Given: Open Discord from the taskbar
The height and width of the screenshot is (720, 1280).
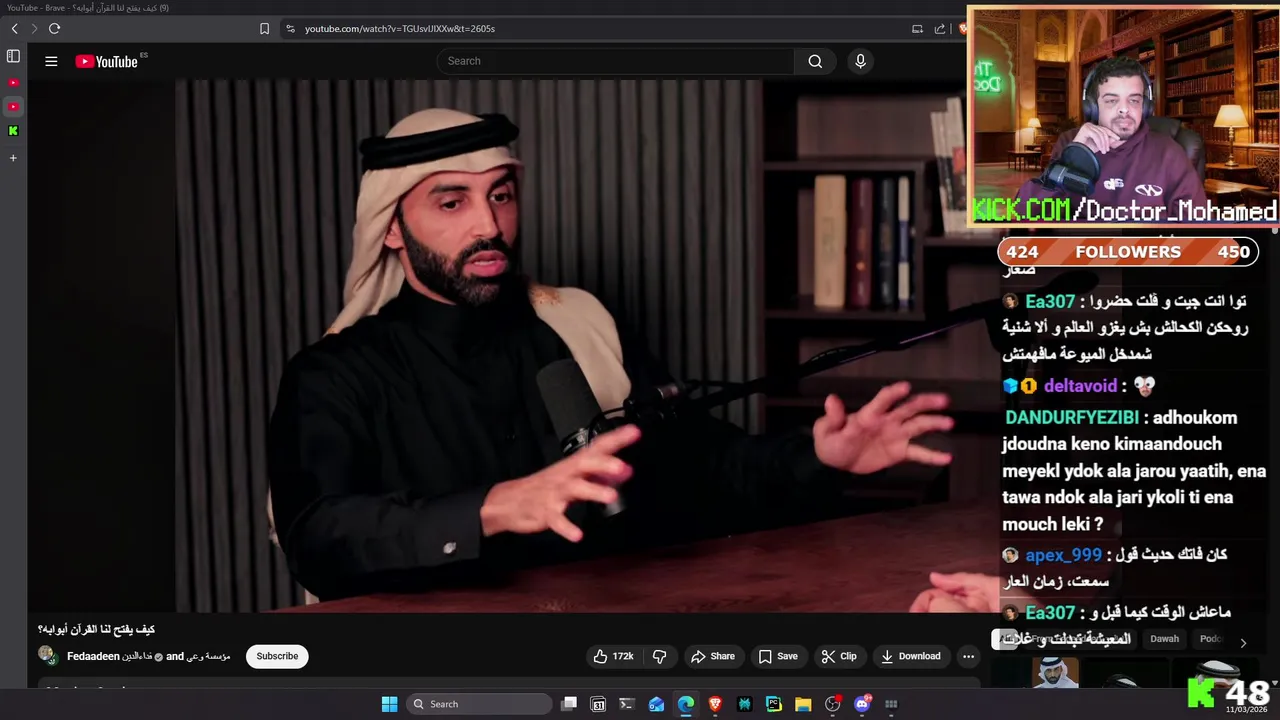Looking at the screenshot, I should [x=862, y=704].
